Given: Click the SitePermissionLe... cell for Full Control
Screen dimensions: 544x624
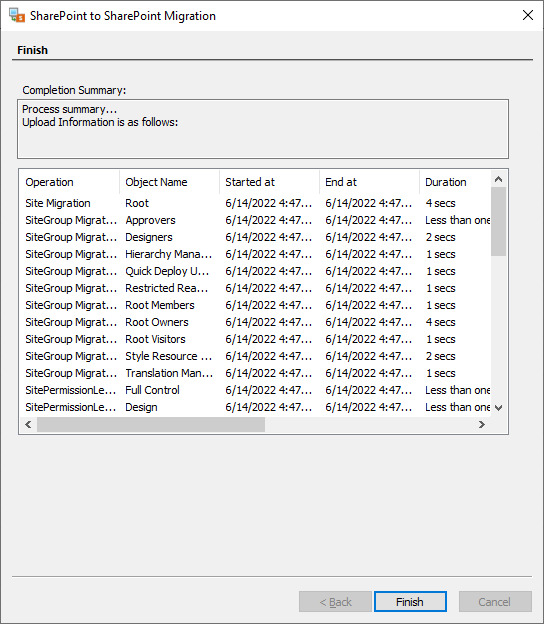Looking at the screenshot, I should 70,390.
